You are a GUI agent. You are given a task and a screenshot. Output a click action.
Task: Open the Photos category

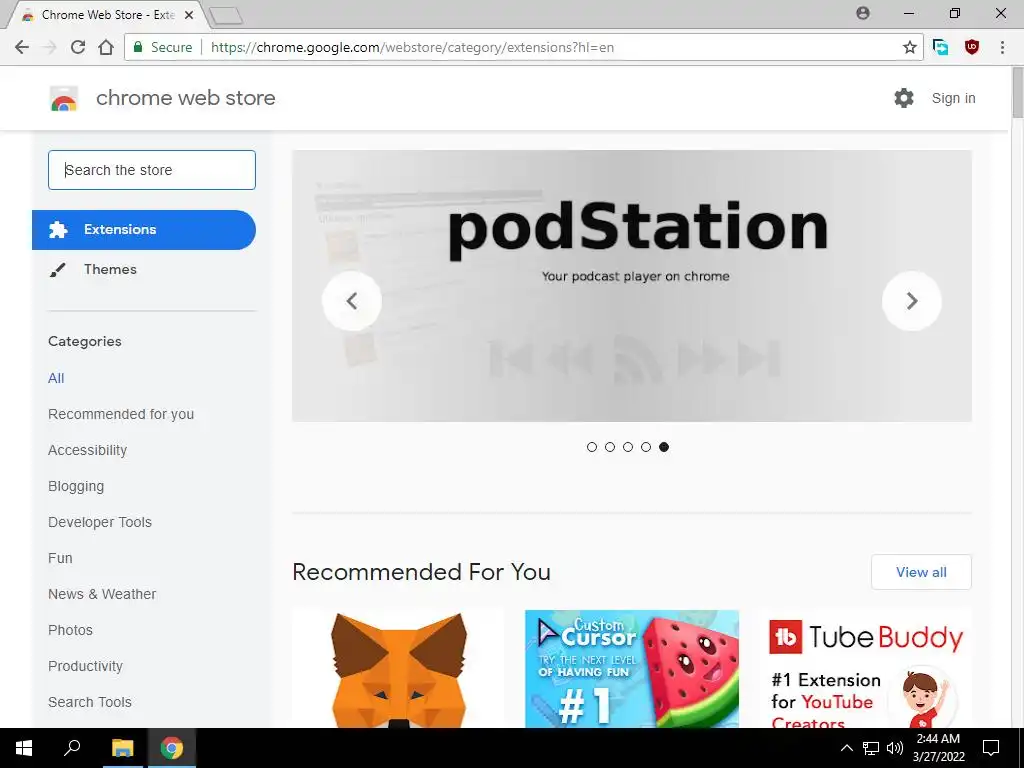pos(71,630)
